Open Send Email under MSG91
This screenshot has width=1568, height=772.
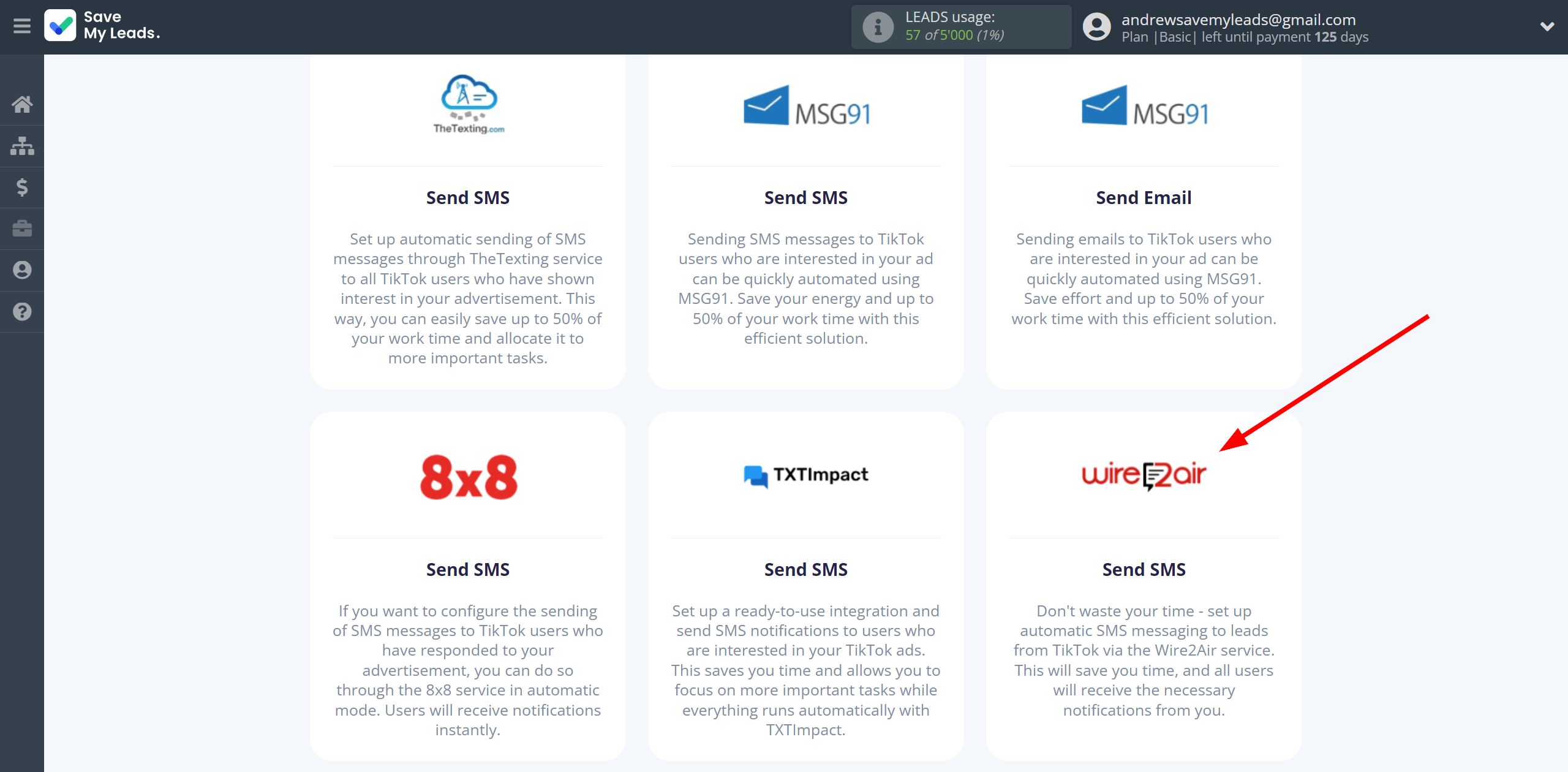pos(1144,198)
